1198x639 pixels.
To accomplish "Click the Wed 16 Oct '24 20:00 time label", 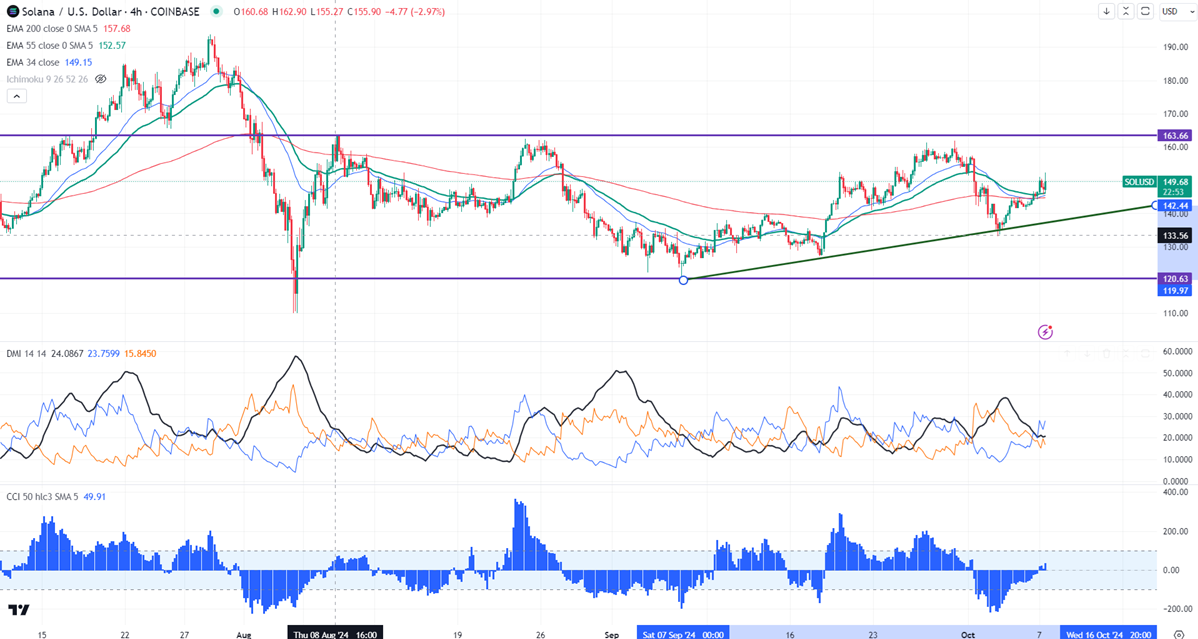I will 1109,634.
